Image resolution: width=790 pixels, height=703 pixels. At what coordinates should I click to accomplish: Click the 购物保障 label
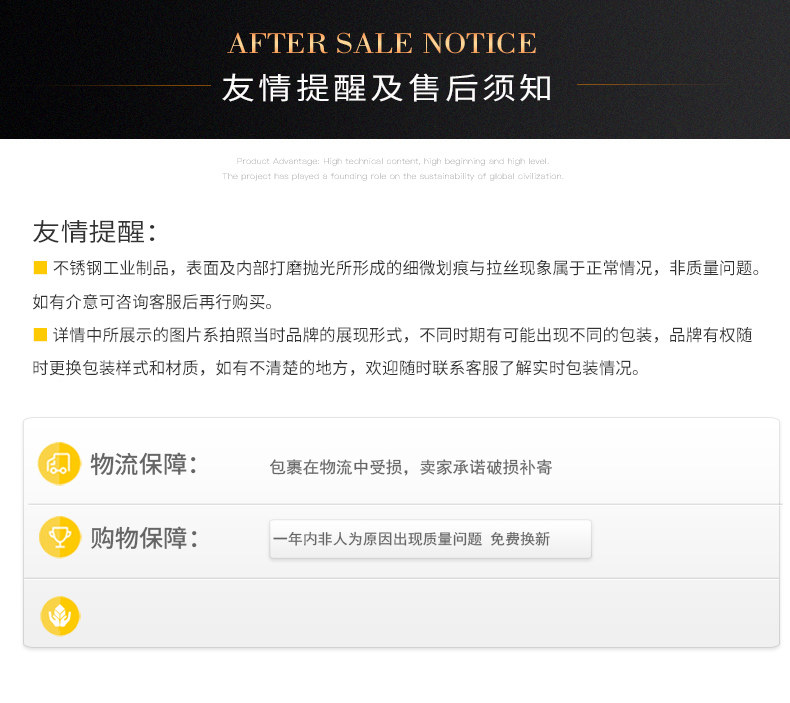pos(143,538)
